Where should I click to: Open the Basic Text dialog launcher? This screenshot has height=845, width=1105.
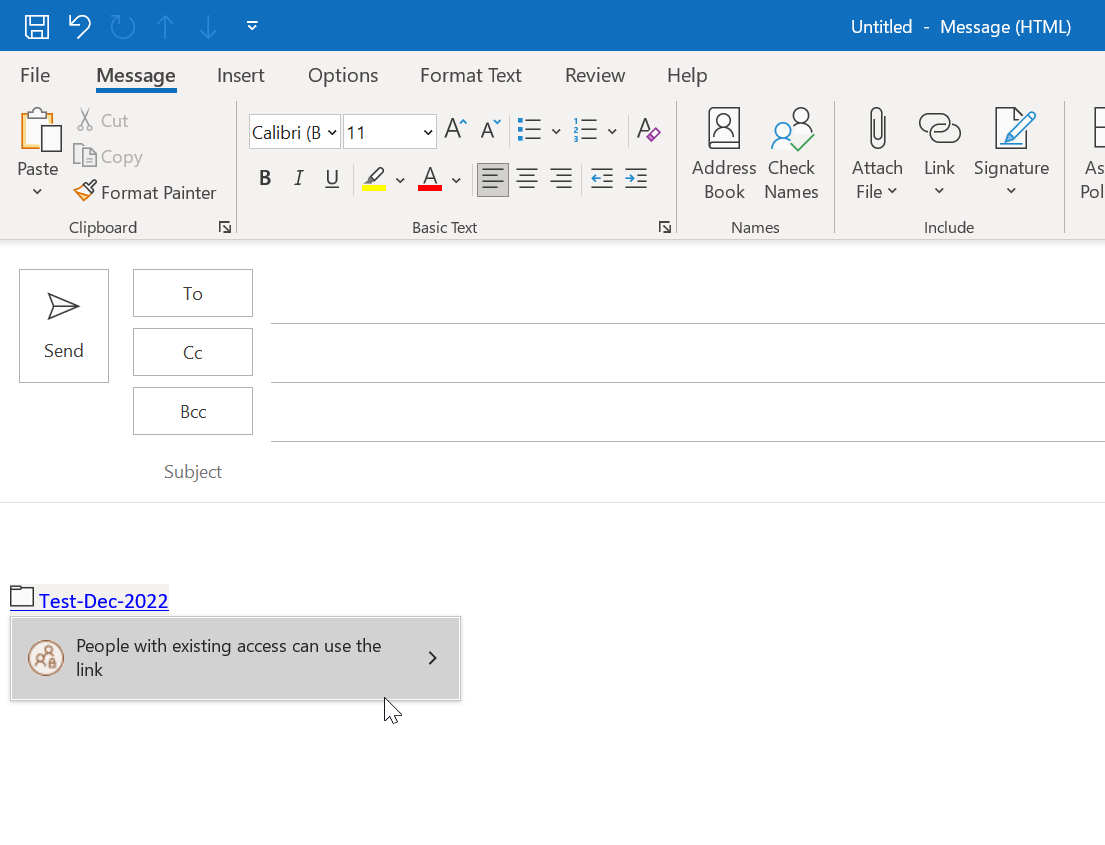tap(665, 227)
